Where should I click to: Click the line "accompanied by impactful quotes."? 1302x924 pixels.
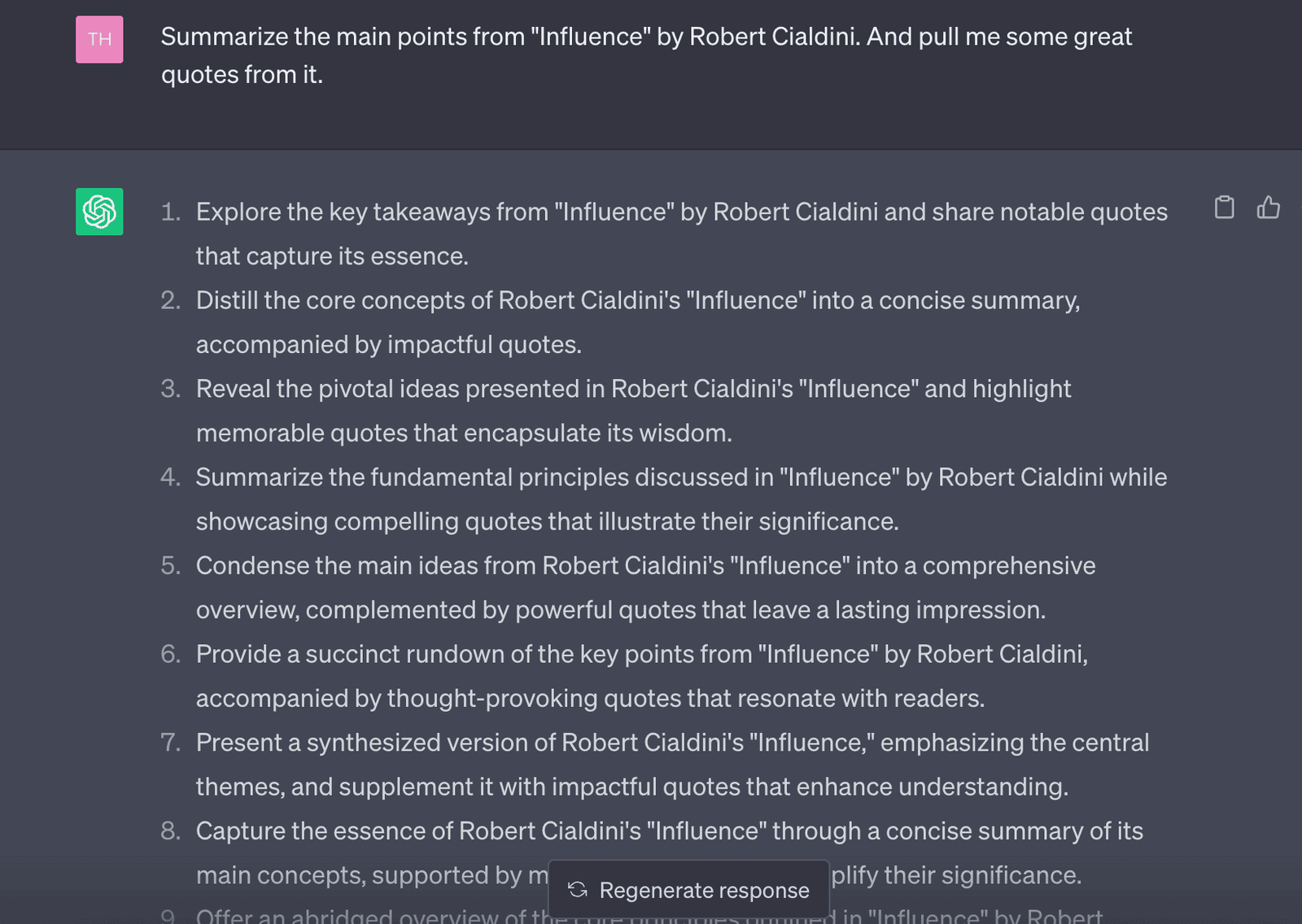click(388, 345)
